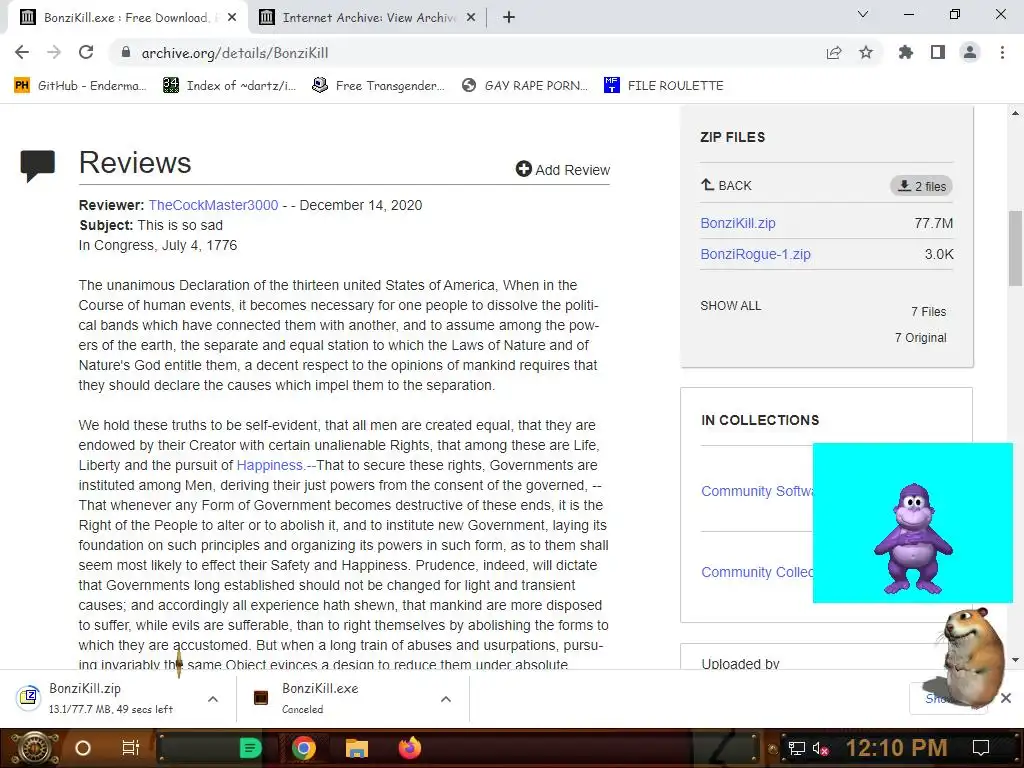
Task: Open a new browser tab
Action: tap(509, 18)
